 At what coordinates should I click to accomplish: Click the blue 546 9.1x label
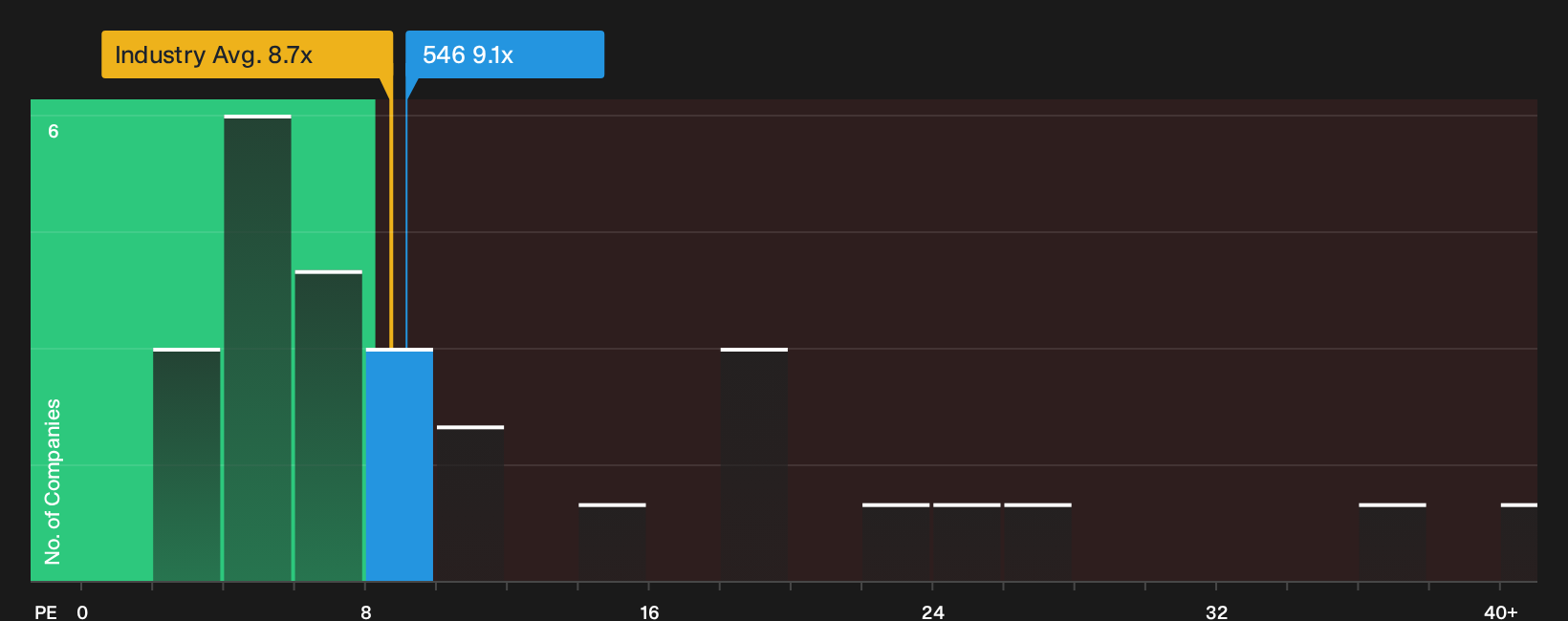pos(505,54)
